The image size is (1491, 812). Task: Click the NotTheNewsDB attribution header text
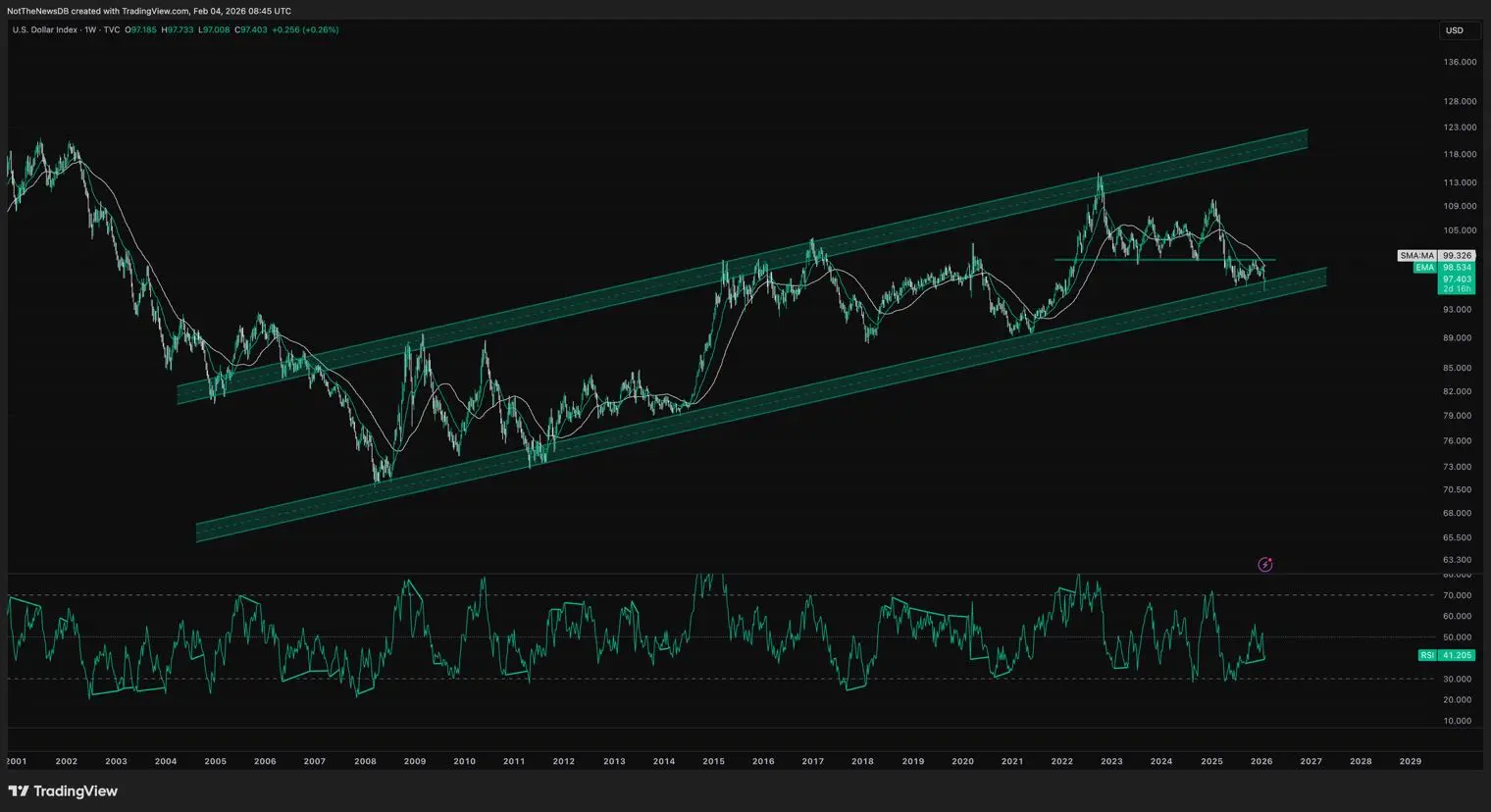(x=149, y=12)
